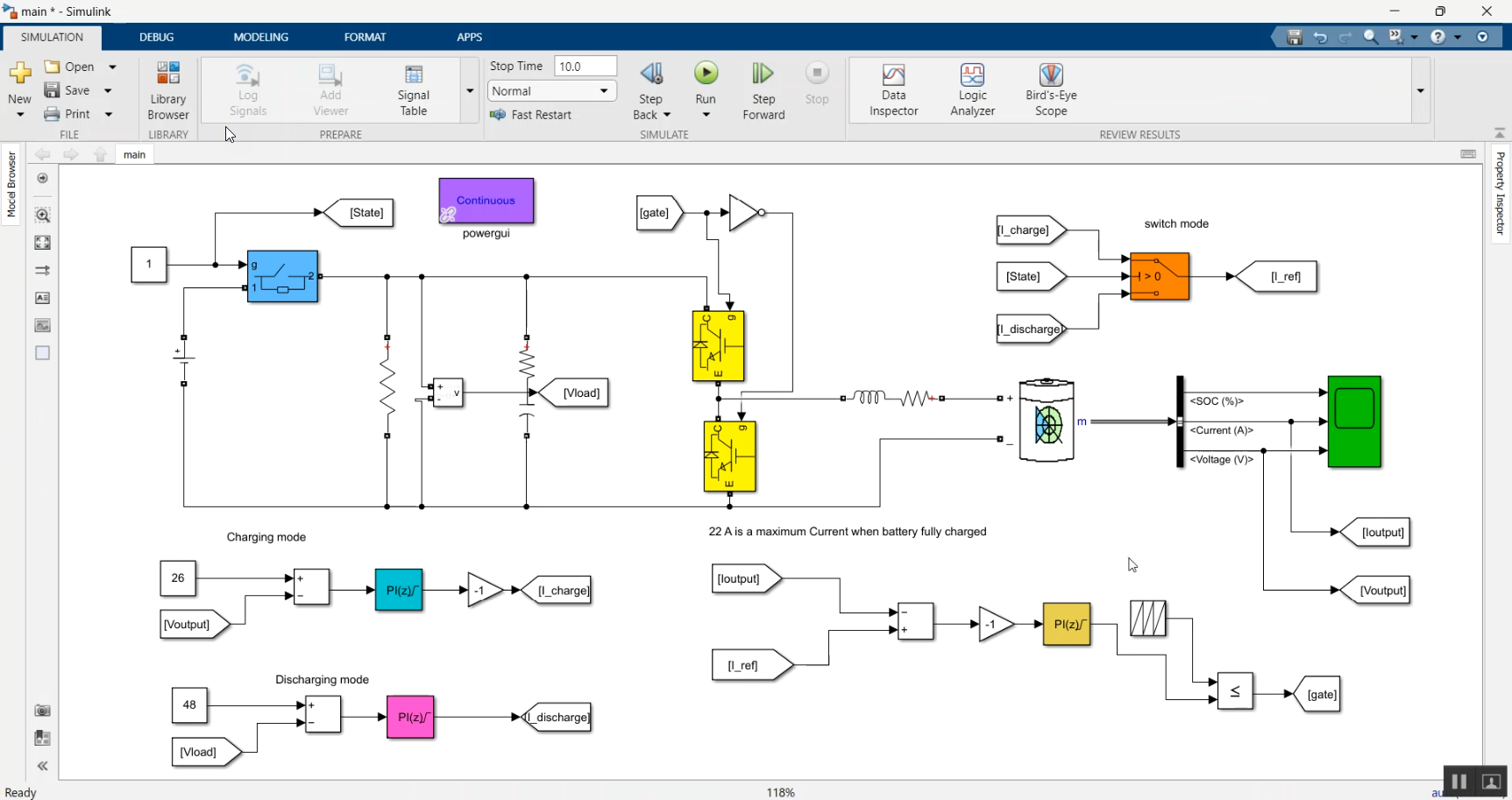Open the Signal Table

(413, 90)
